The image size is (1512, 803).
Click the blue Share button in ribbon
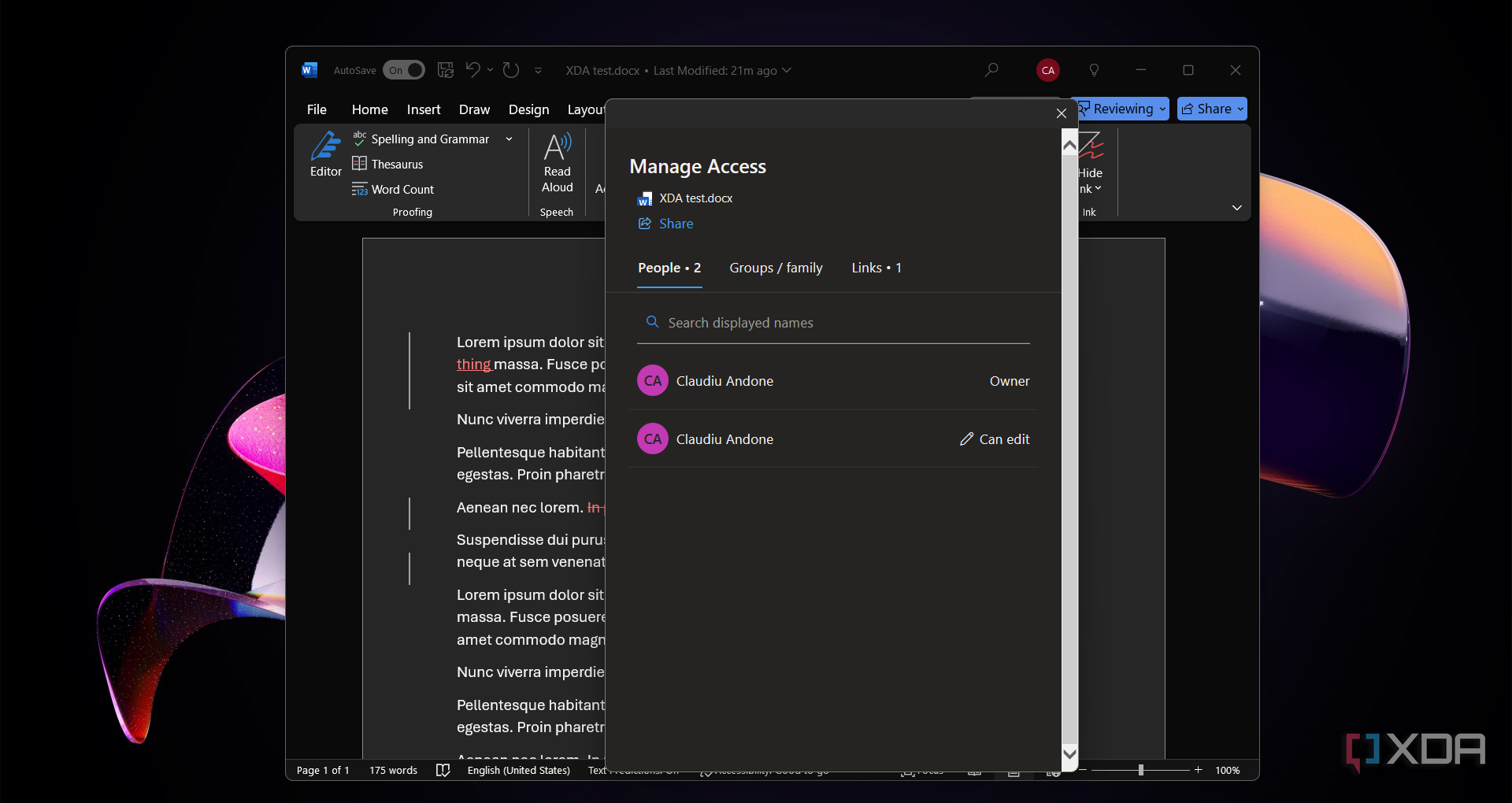tap(1212, 109)
